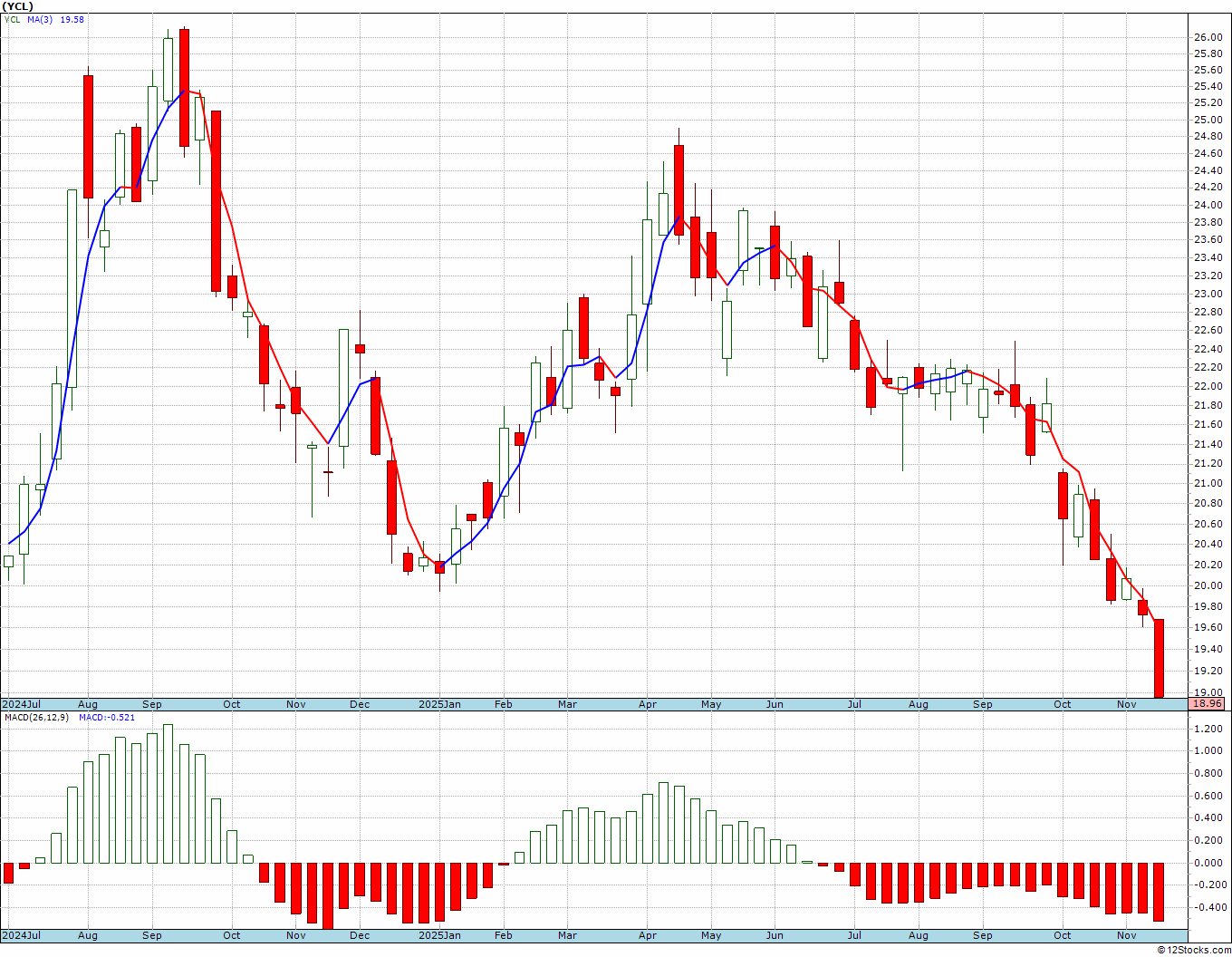The image size is (1232, 957).
Task: Select Mar on the MACD panel time axis
Action: (x=568, y=935)
